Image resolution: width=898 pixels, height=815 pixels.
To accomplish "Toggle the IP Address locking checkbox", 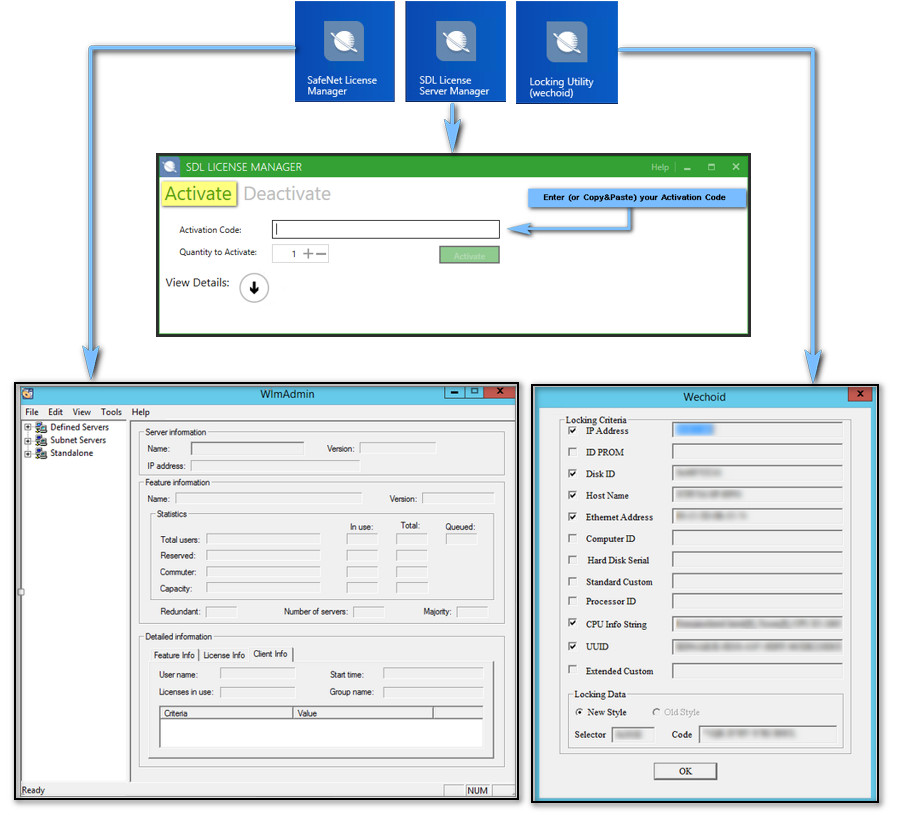I will (x=572, y=430).
